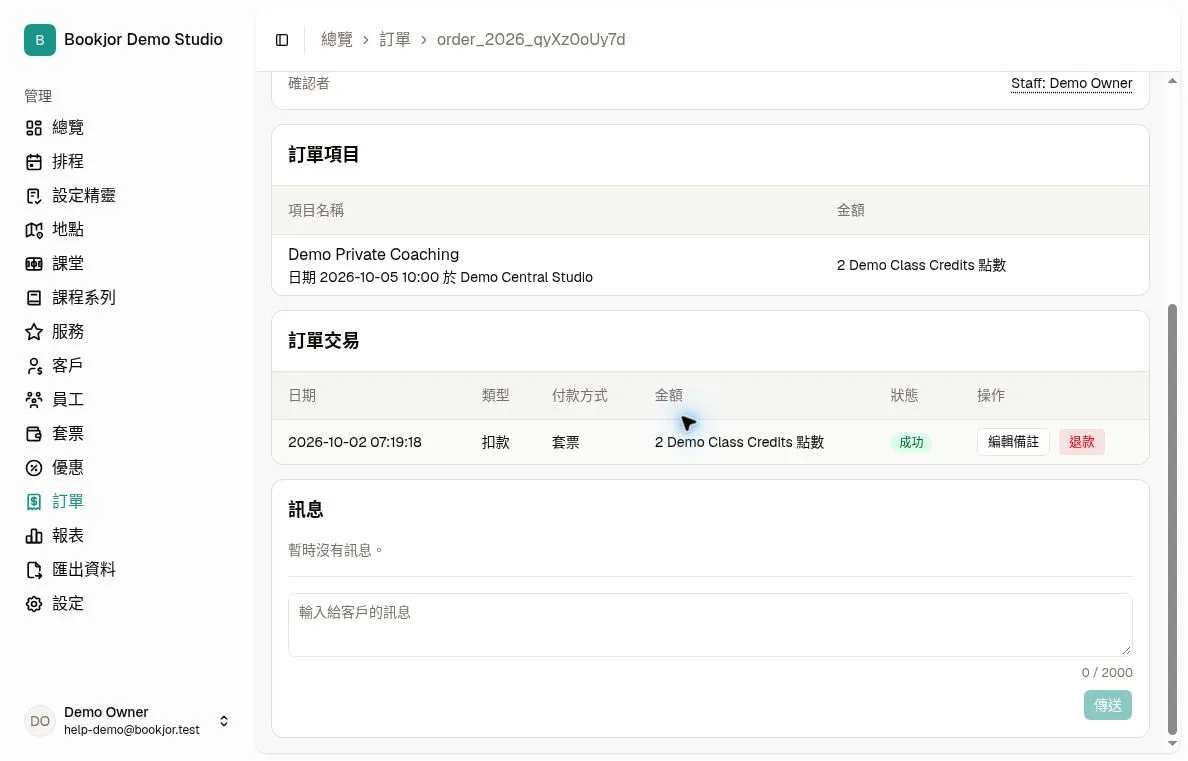
Task: Click the 訂單交易 section heading
Action: pyautogui.click(x=324, y=341)
